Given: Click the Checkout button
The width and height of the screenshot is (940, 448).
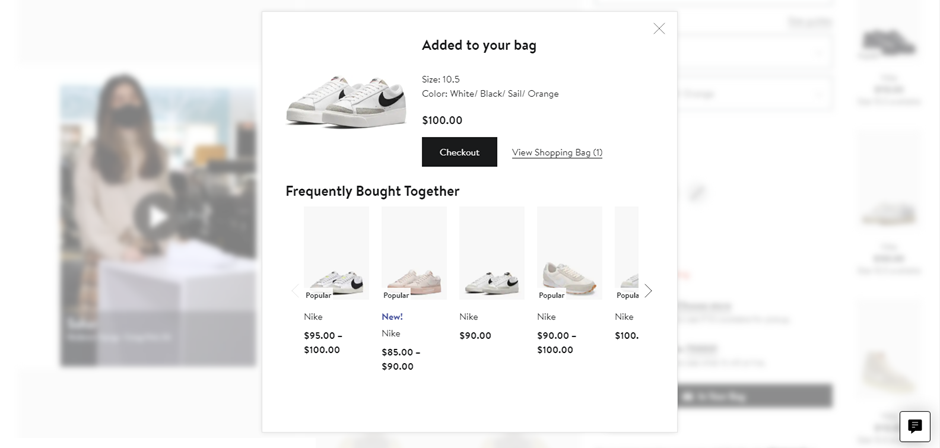Looking at the screenshot, I should point(459,152).
